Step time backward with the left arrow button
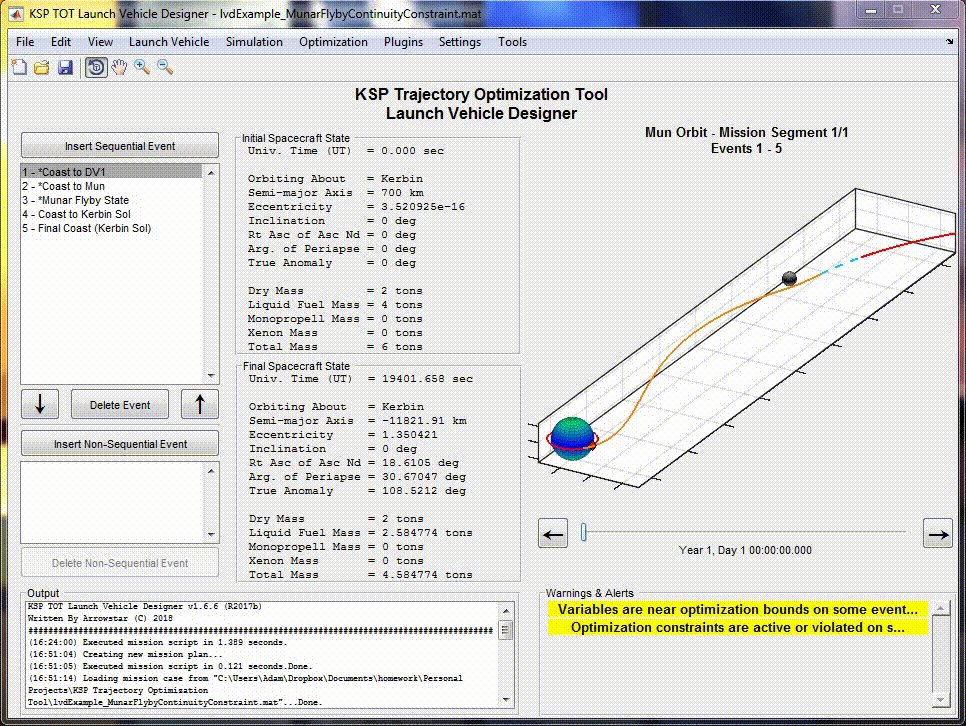This screenshot has height=726, width=966. 553,534
